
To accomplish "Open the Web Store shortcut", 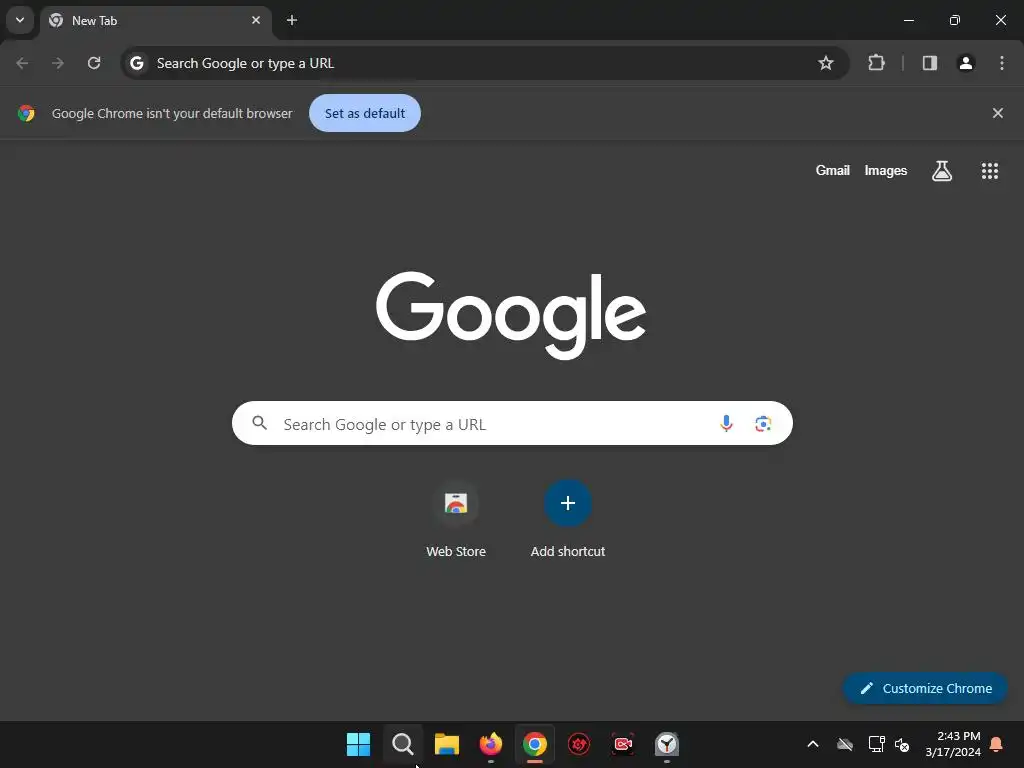I will pyautogui.click(x=456, y=519).
